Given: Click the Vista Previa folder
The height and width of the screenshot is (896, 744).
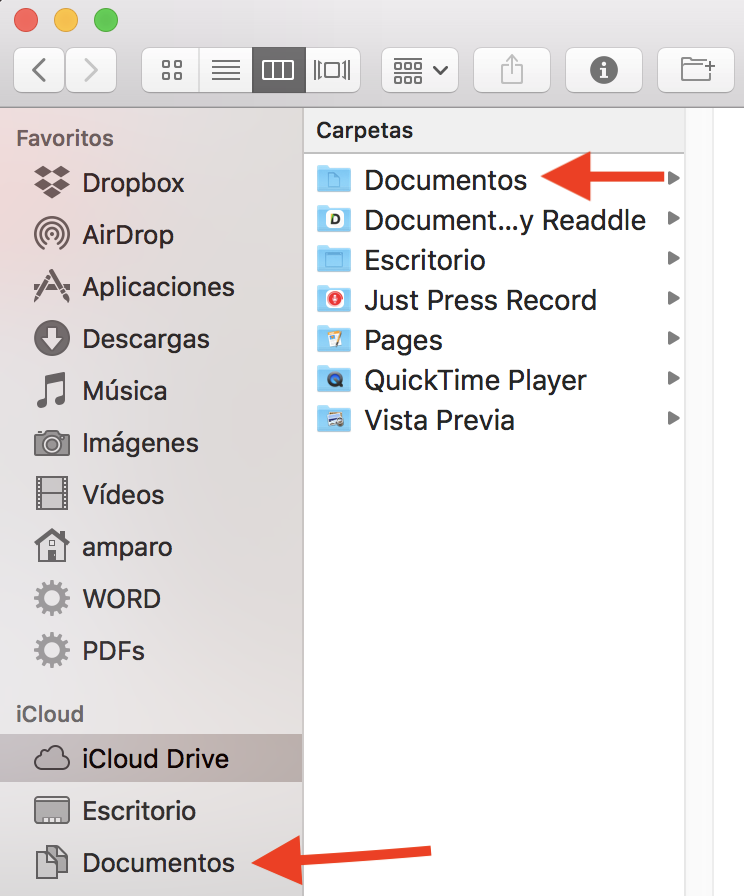Looking at the screenshot, I should coord(439,420).
